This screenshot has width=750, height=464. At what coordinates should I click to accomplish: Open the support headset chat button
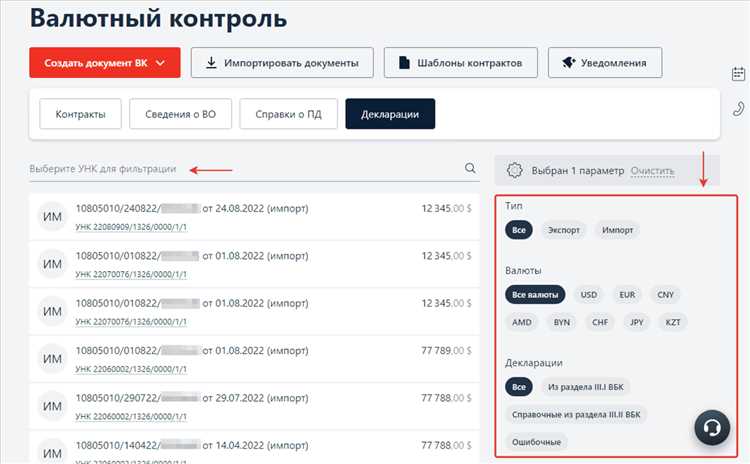point(712,427)
